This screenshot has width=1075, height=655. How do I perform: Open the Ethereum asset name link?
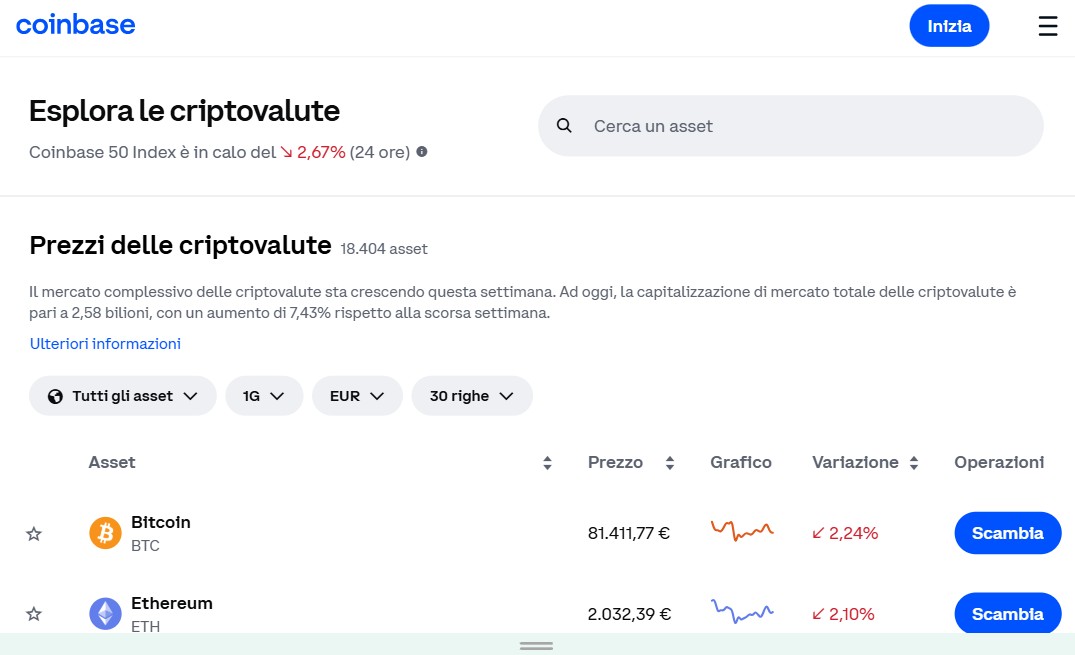[x=171, y=603]
